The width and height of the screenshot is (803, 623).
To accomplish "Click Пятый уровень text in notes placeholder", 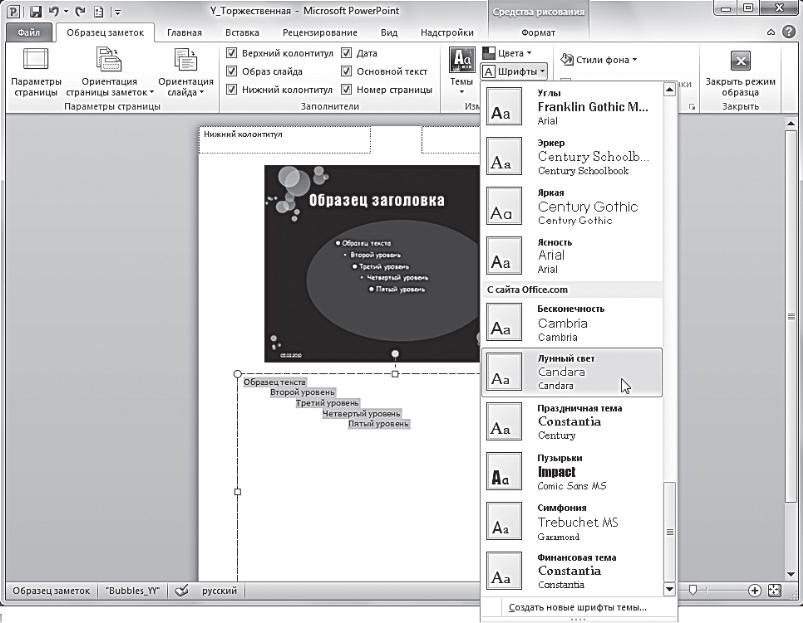I will click(379, 424).
